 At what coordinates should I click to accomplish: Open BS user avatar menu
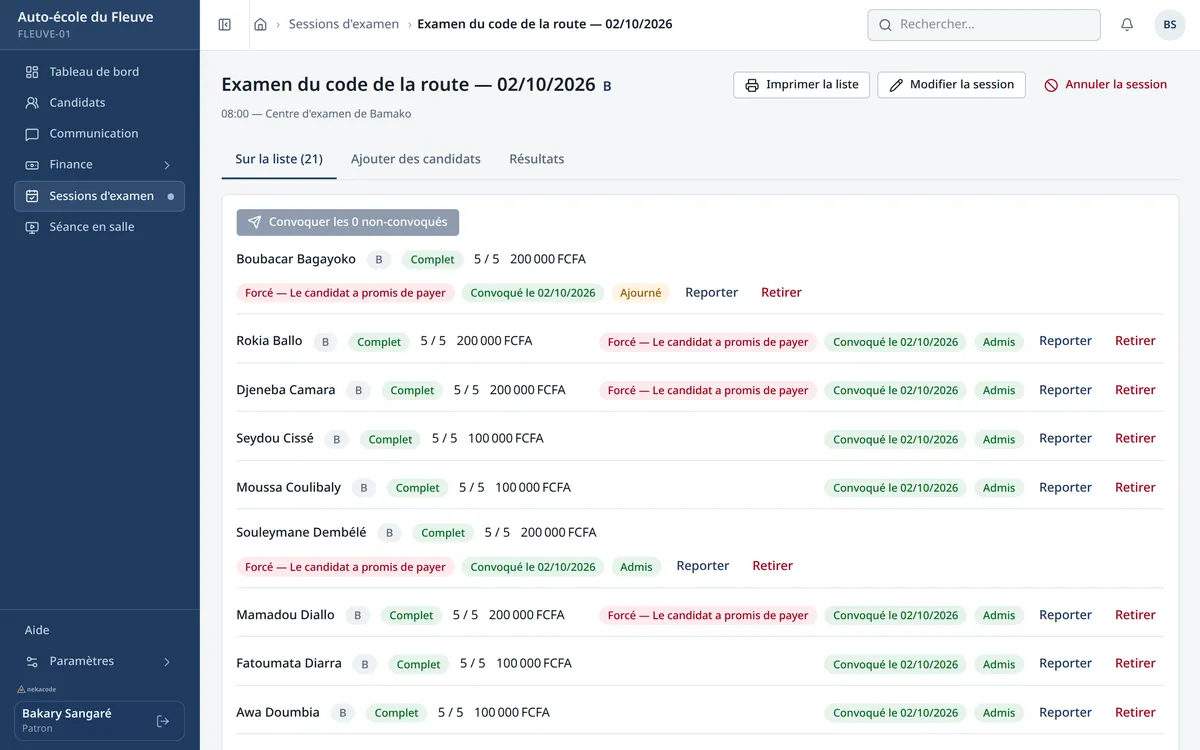tap(1170, 25)
